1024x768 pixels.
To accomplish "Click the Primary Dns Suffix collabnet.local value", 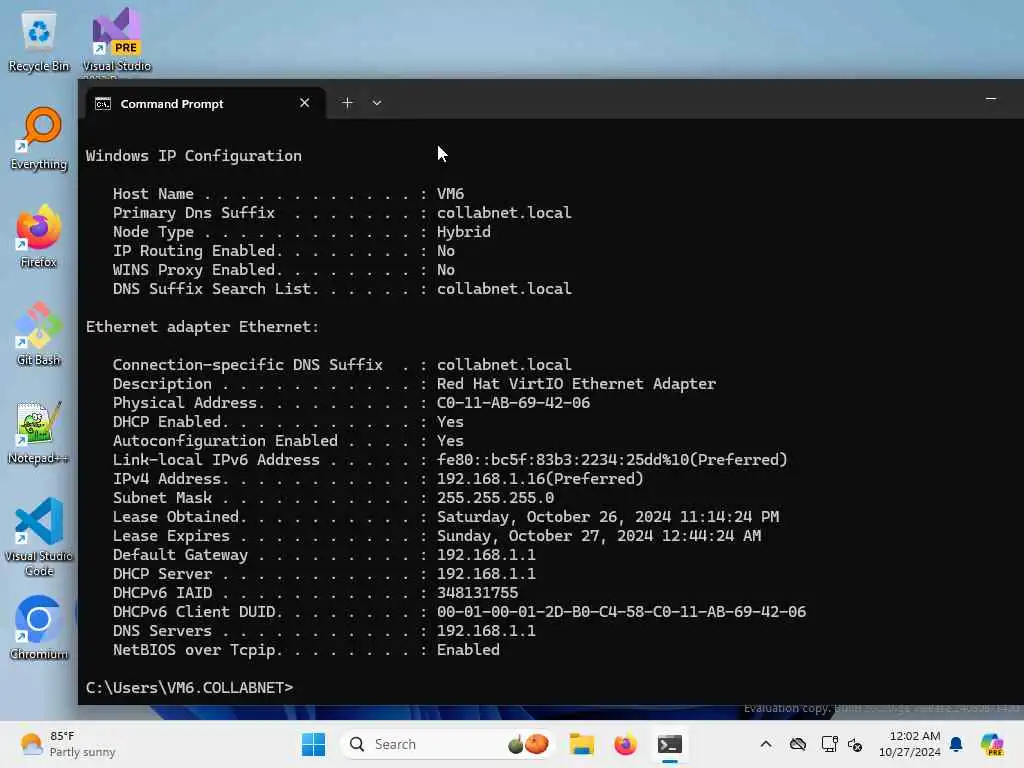I will coord(504,213).
